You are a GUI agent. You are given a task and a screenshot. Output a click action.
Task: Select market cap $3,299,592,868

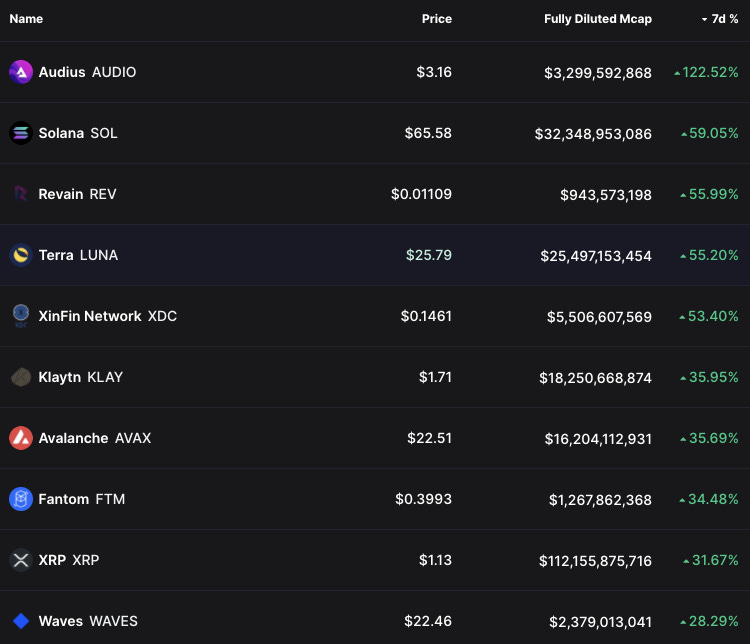pos(598,73)
